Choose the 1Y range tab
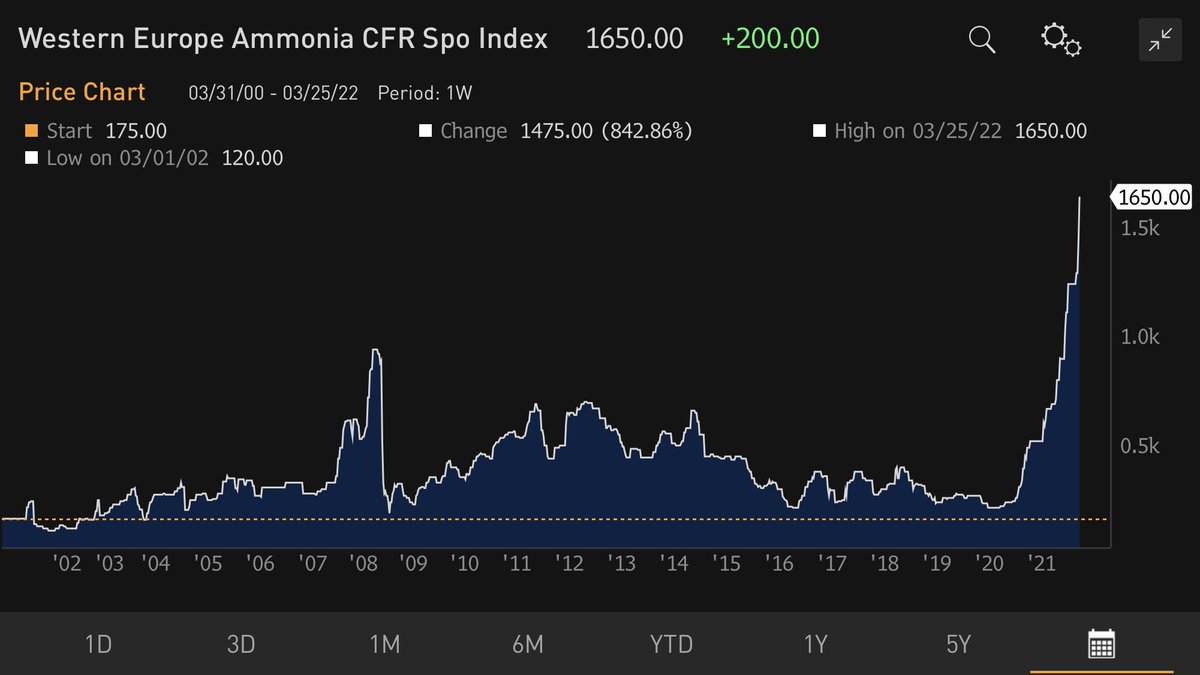Image resolution: width=1200 pixels, height=675 pixels. [815, 644]
